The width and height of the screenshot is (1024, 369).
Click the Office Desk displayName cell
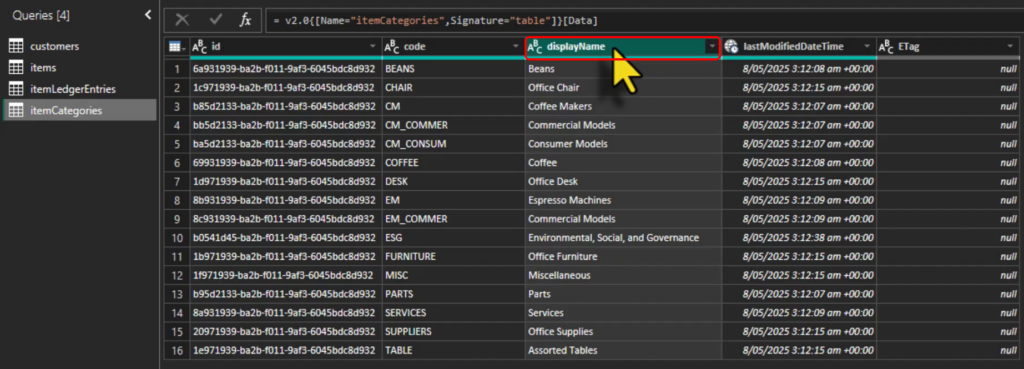click(x=624, y=181)
